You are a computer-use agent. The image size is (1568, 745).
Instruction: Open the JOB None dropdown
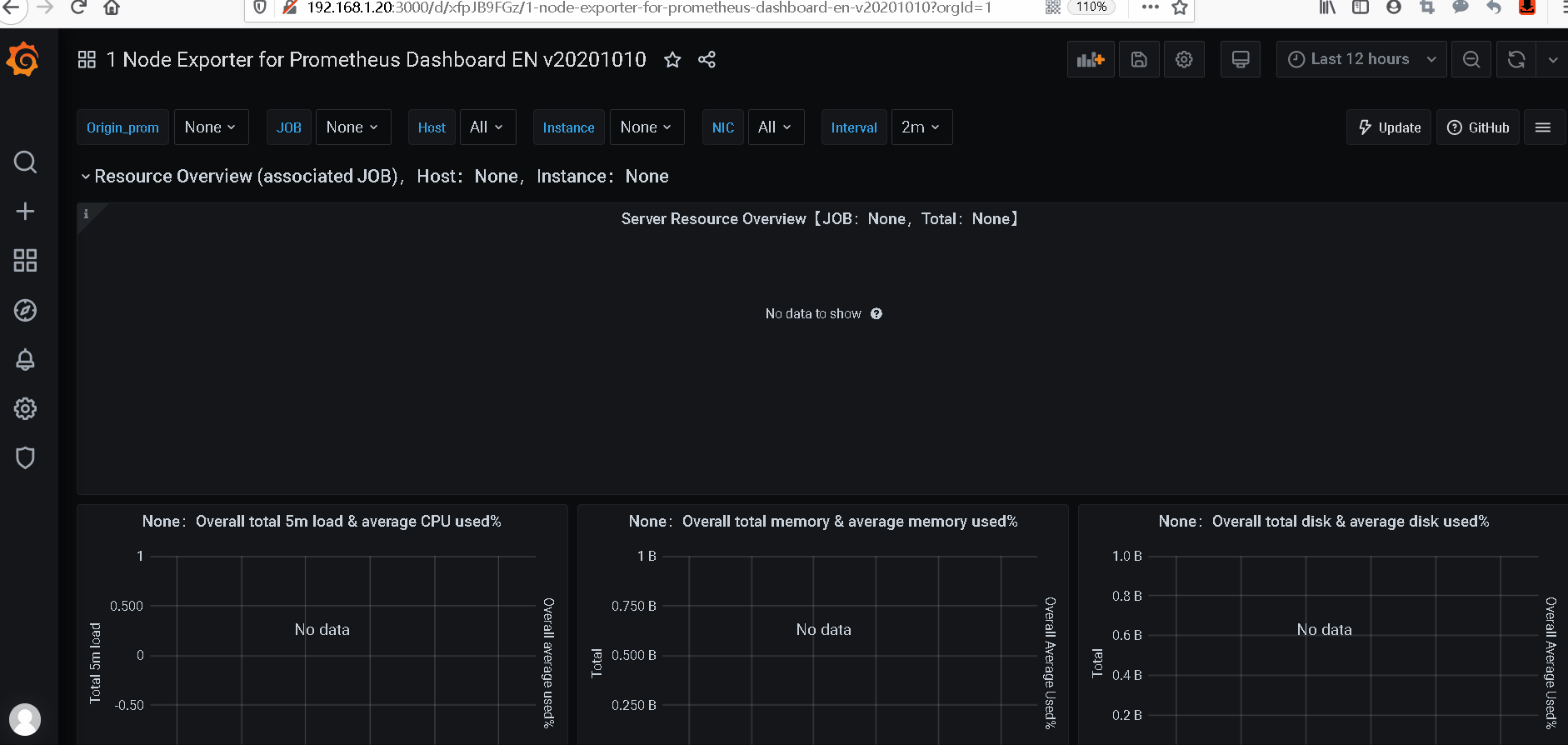[353, 127]
